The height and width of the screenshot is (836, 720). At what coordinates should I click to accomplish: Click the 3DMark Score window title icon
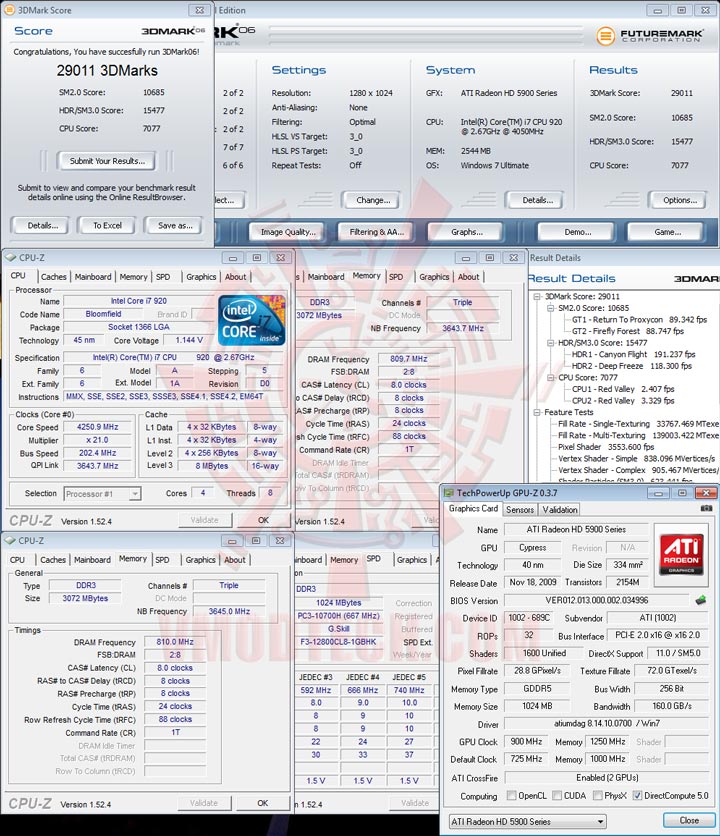10,10
